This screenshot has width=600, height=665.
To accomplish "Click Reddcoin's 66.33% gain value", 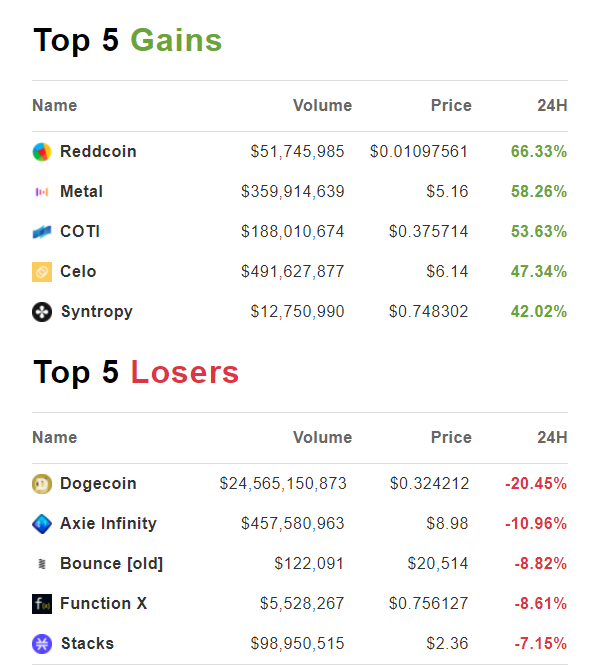I will pyautogui.click(x=539, y=151).
